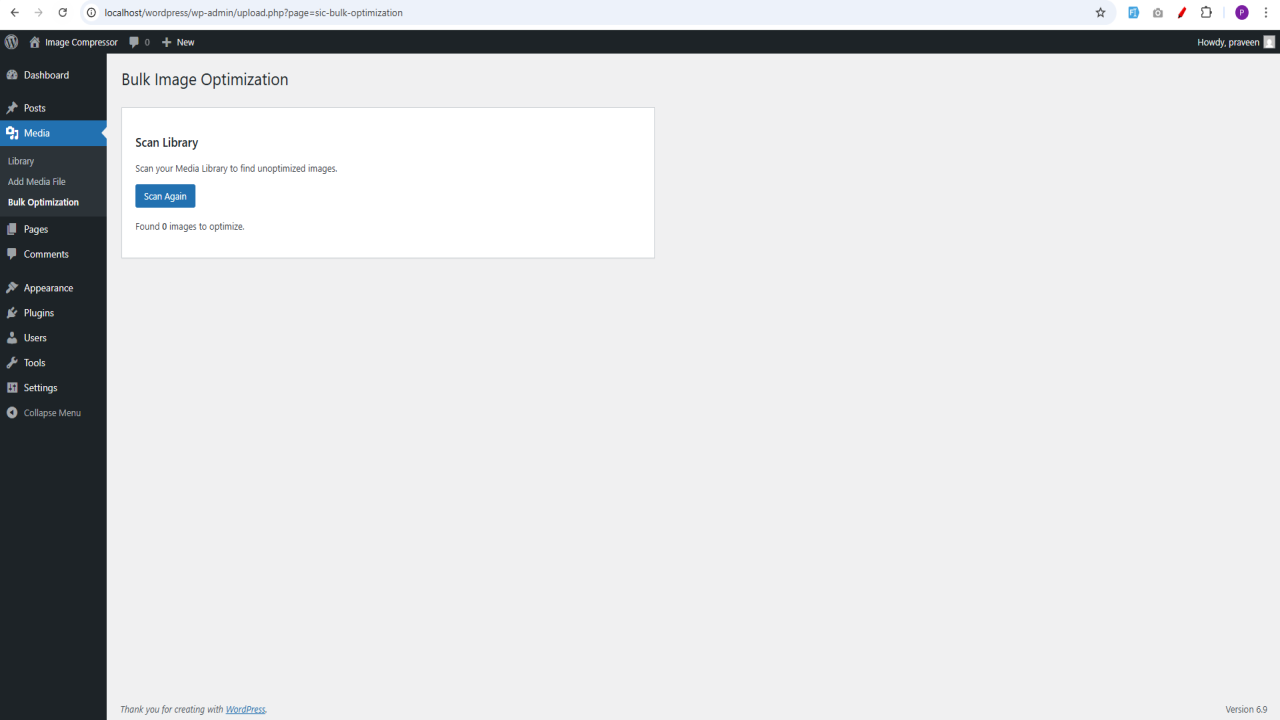
Task: Click the Bulk Image Optimization page title
Action: 205,80
